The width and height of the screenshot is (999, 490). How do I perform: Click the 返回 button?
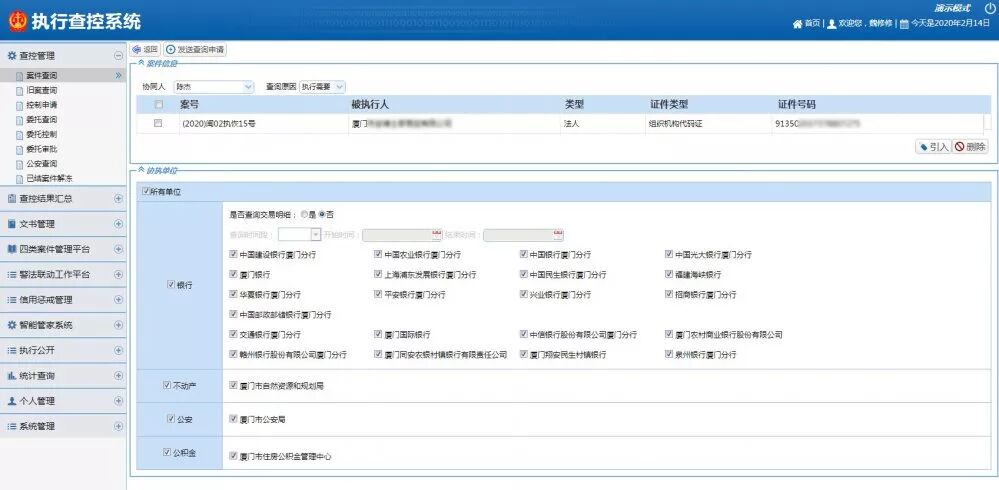coord(145,49)
